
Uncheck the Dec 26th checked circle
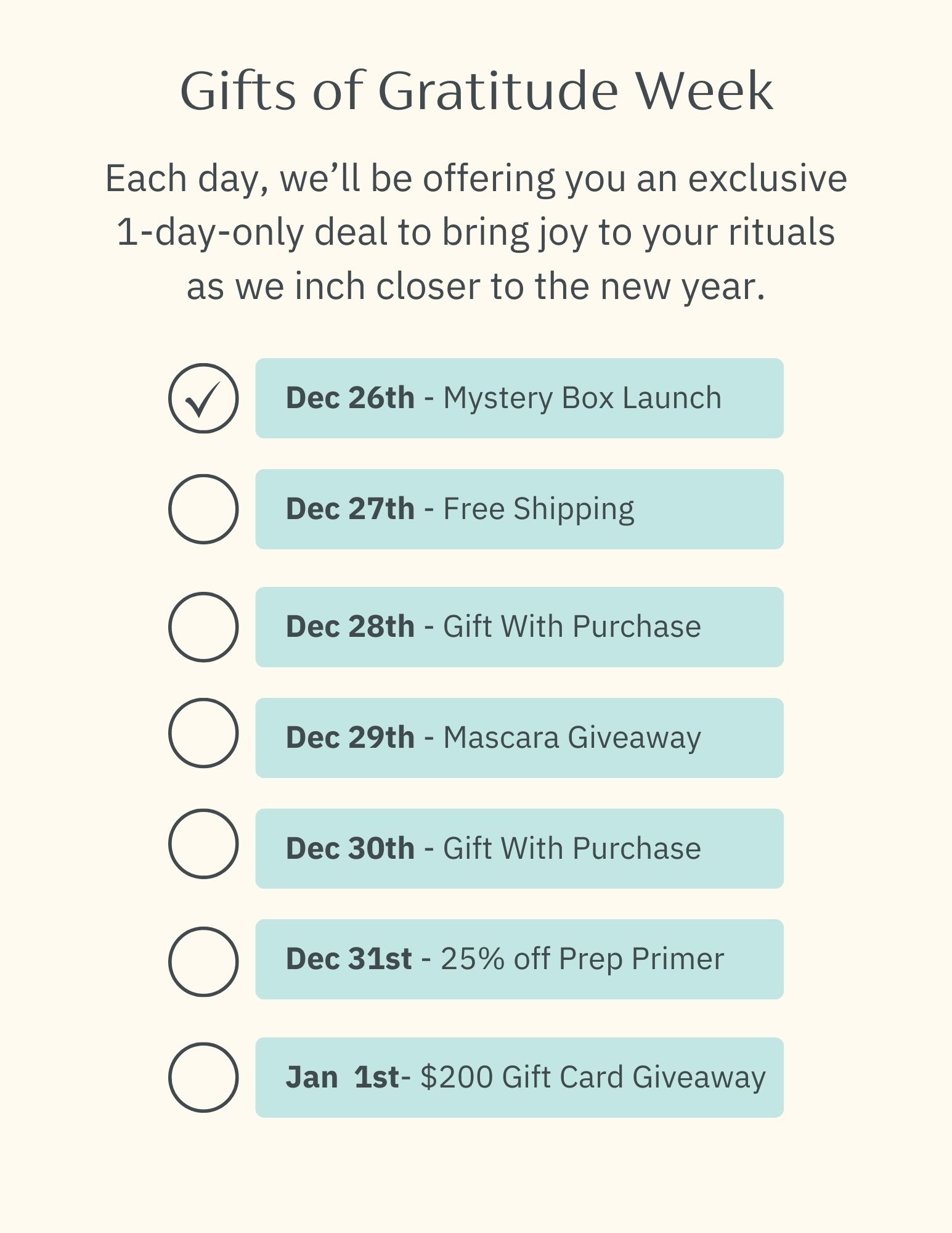(x=203, y=398)
